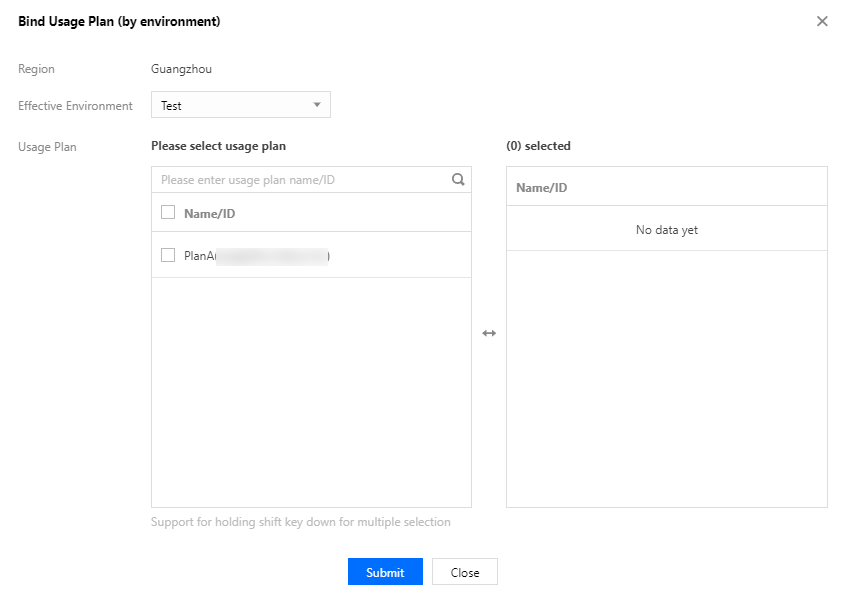This screenshot has width=846, height=601.
Task: Click the Guangzhou region value
Action: (x=181, y=69)
